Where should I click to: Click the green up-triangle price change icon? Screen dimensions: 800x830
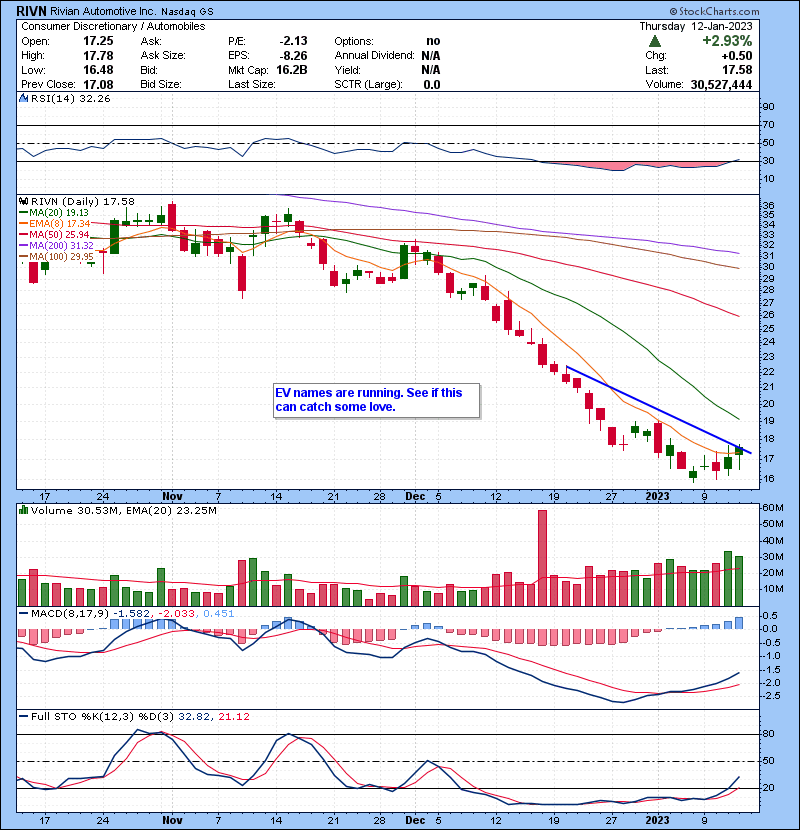[655, 41]
